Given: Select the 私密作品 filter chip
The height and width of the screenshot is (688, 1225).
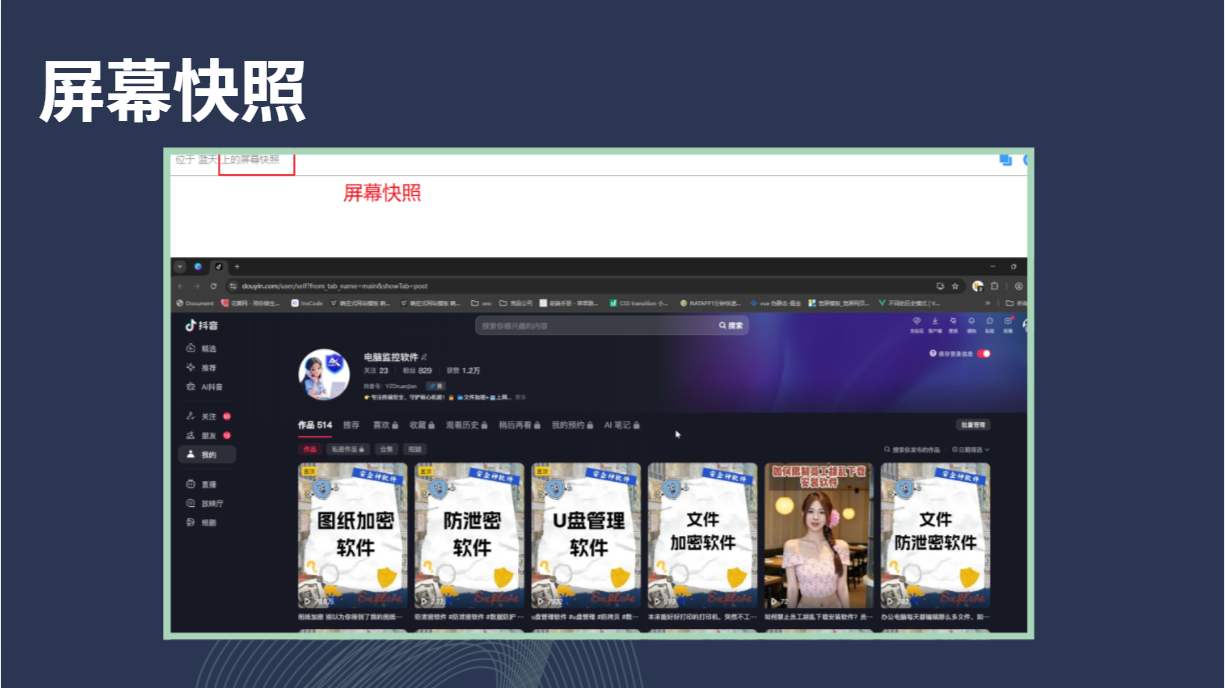Looking at the screenshot, I should 348,449.
